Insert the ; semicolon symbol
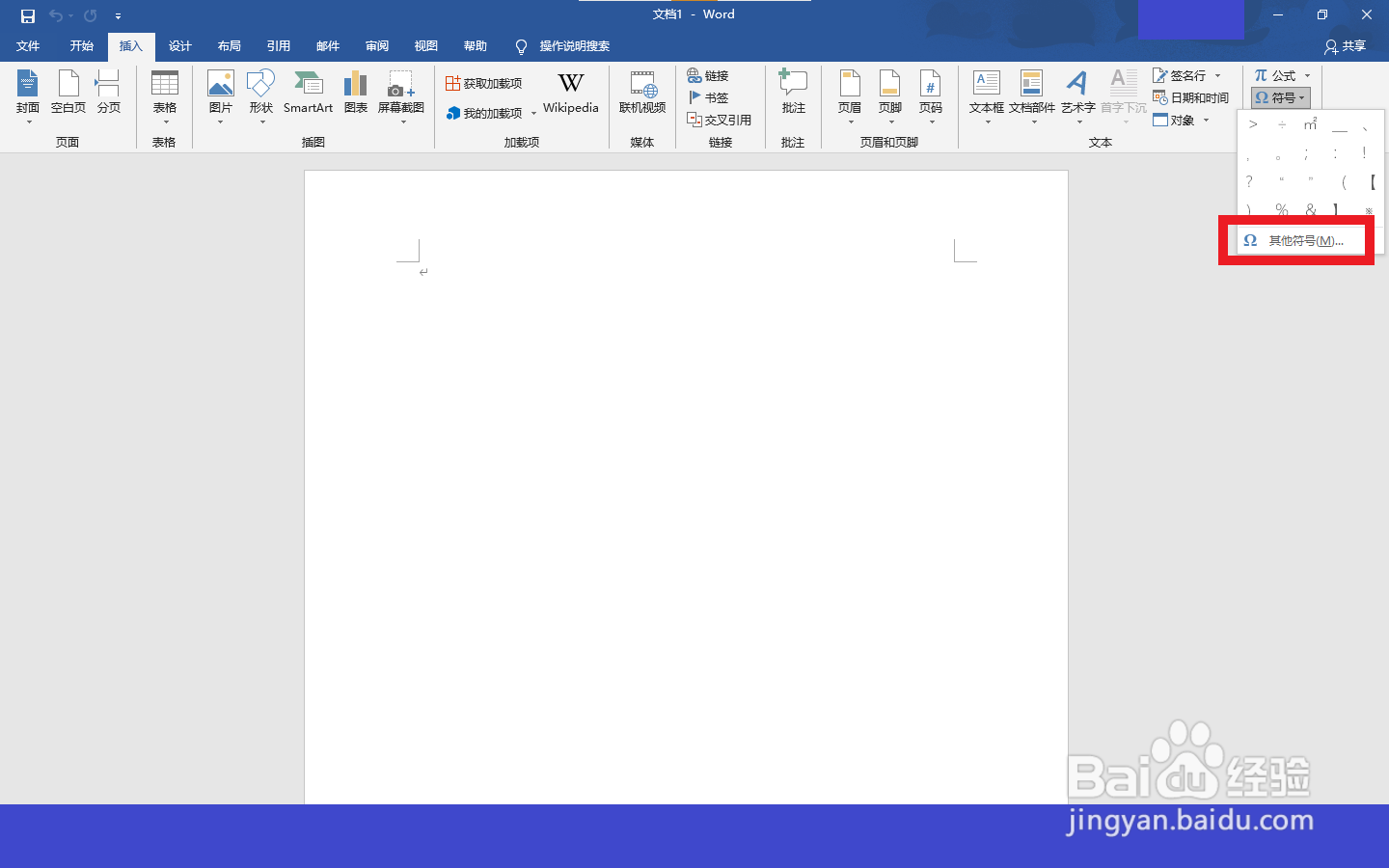 [1306, 153]
